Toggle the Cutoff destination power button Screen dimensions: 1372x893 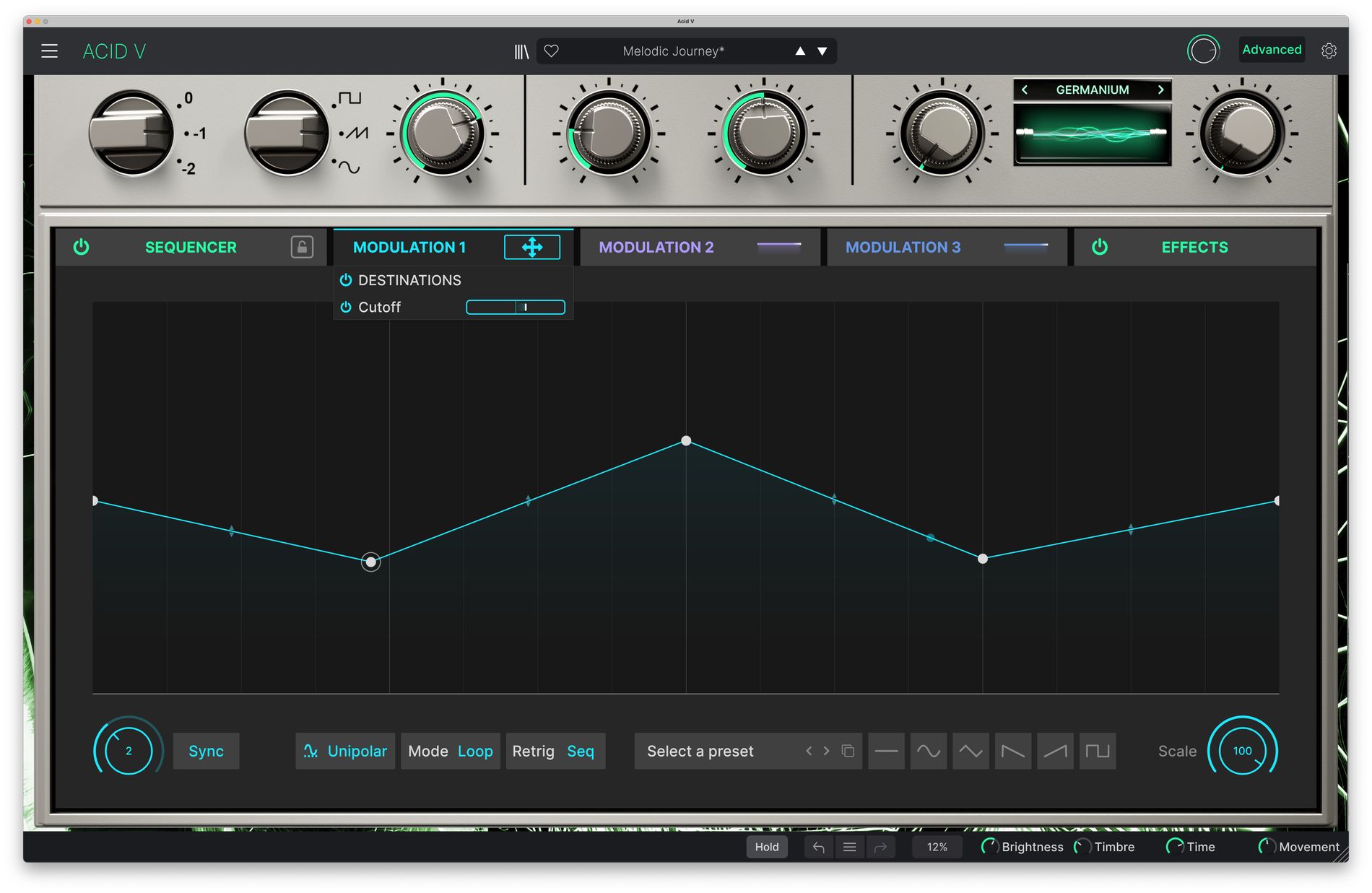click(345, 307)
